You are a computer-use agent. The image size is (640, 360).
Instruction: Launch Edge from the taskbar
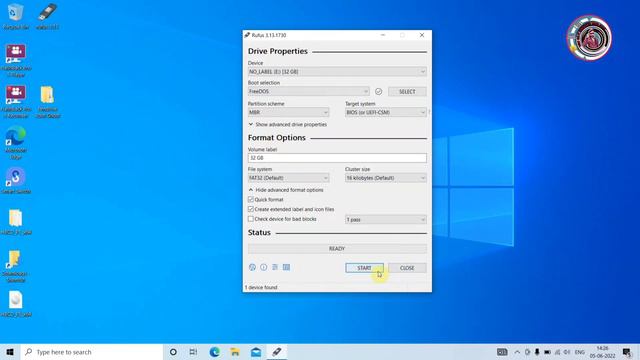point(215,352)
